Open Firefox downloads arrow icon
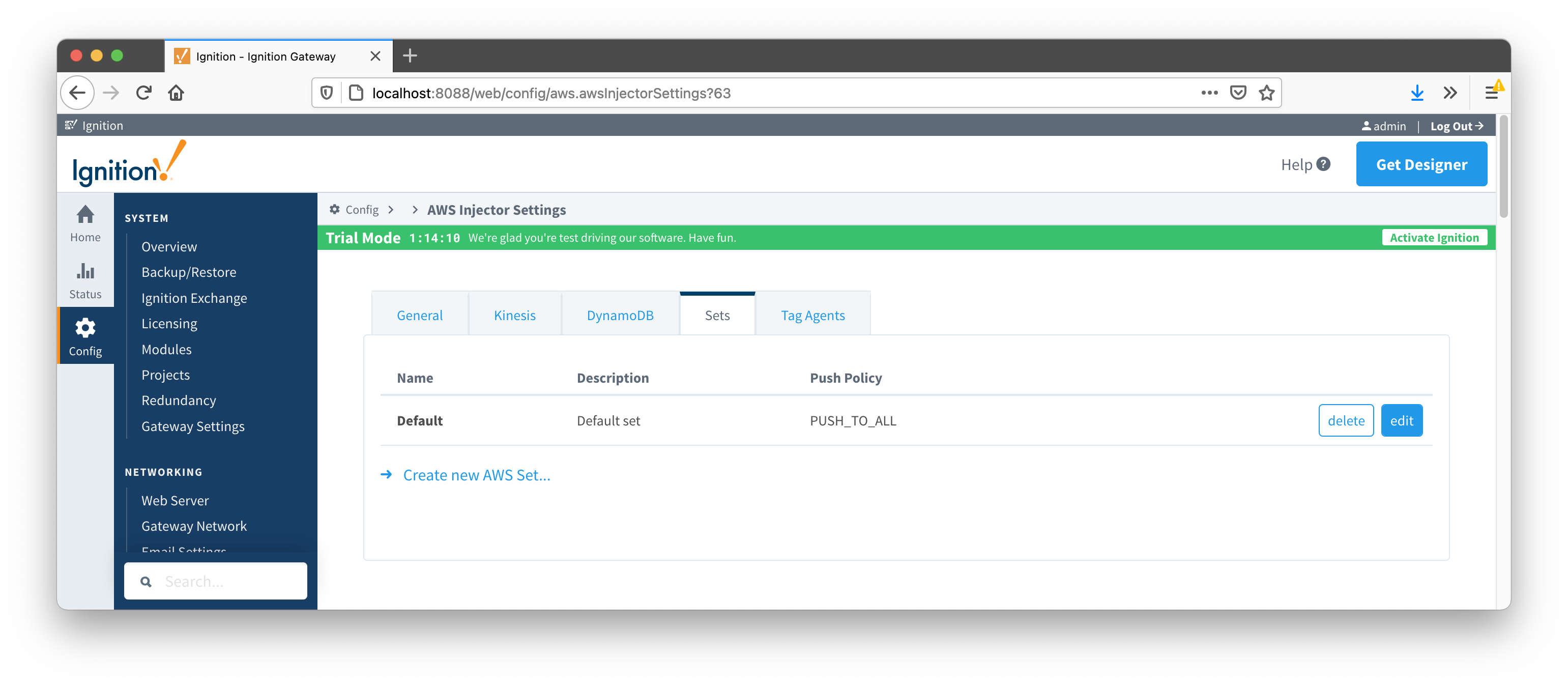The image size is (1568, 685). [1416, 93]
